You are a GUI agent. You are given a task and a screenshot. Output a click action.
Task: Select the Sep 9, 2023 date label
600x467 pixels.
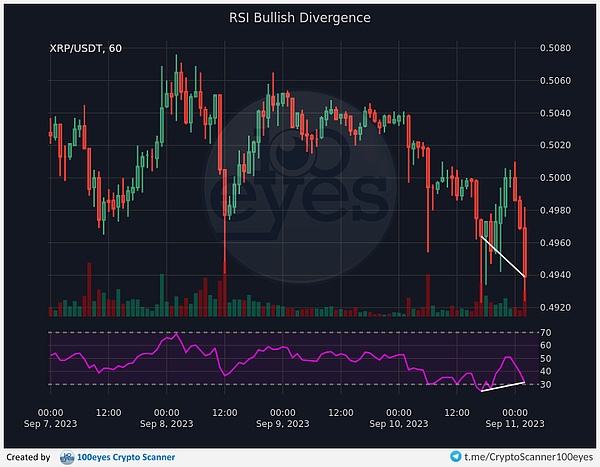[x=283, y=424]
